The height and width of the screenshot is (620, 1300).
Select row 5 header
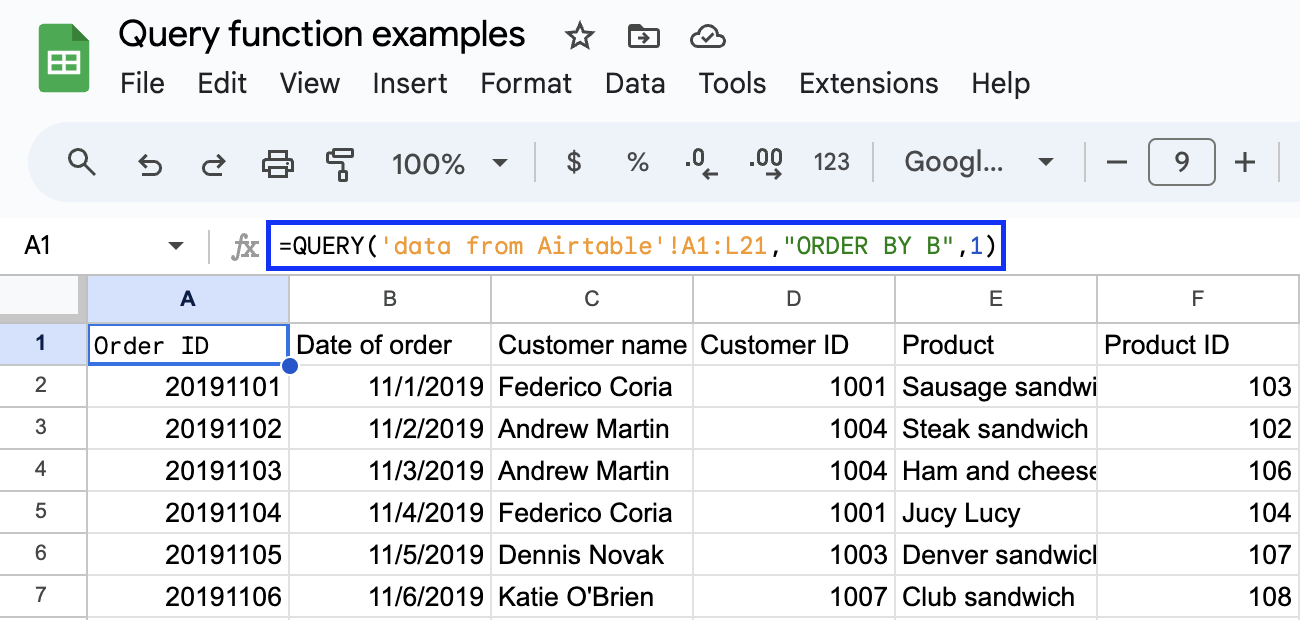tap(44, 512)
